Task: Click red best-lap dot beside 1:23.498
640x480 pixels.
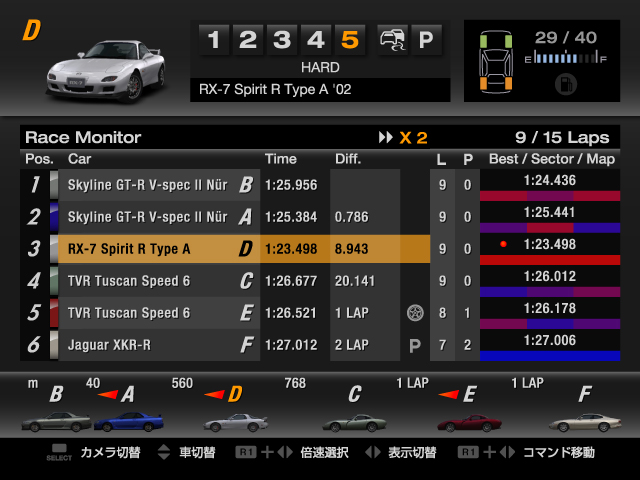Action: click(x=504, y=244)
